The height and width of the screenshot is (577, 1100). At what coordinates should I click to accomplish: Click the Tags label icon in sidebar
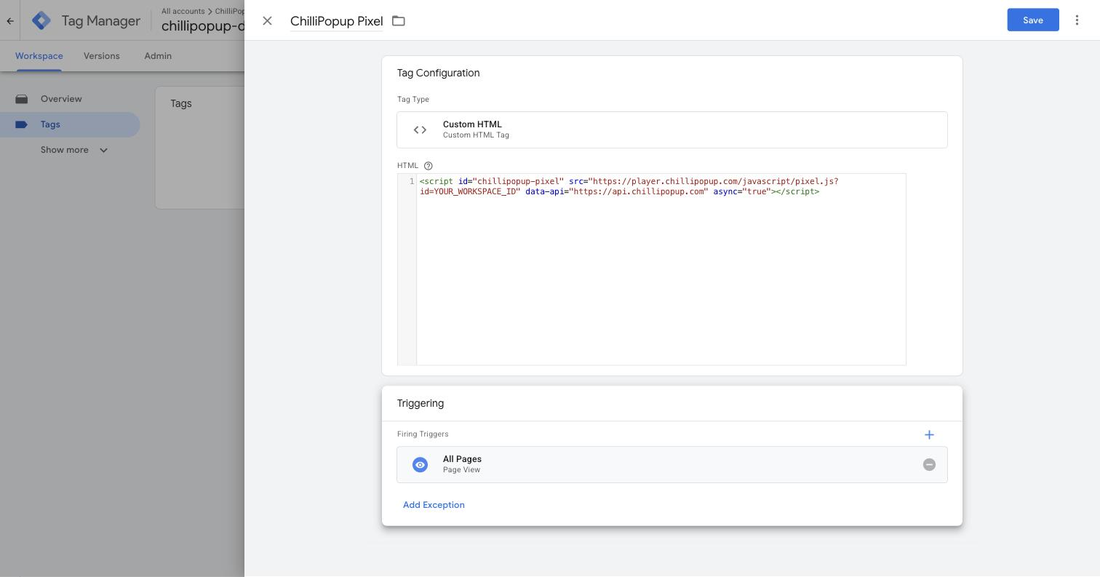pyautogui.click(x=22, y=124)
